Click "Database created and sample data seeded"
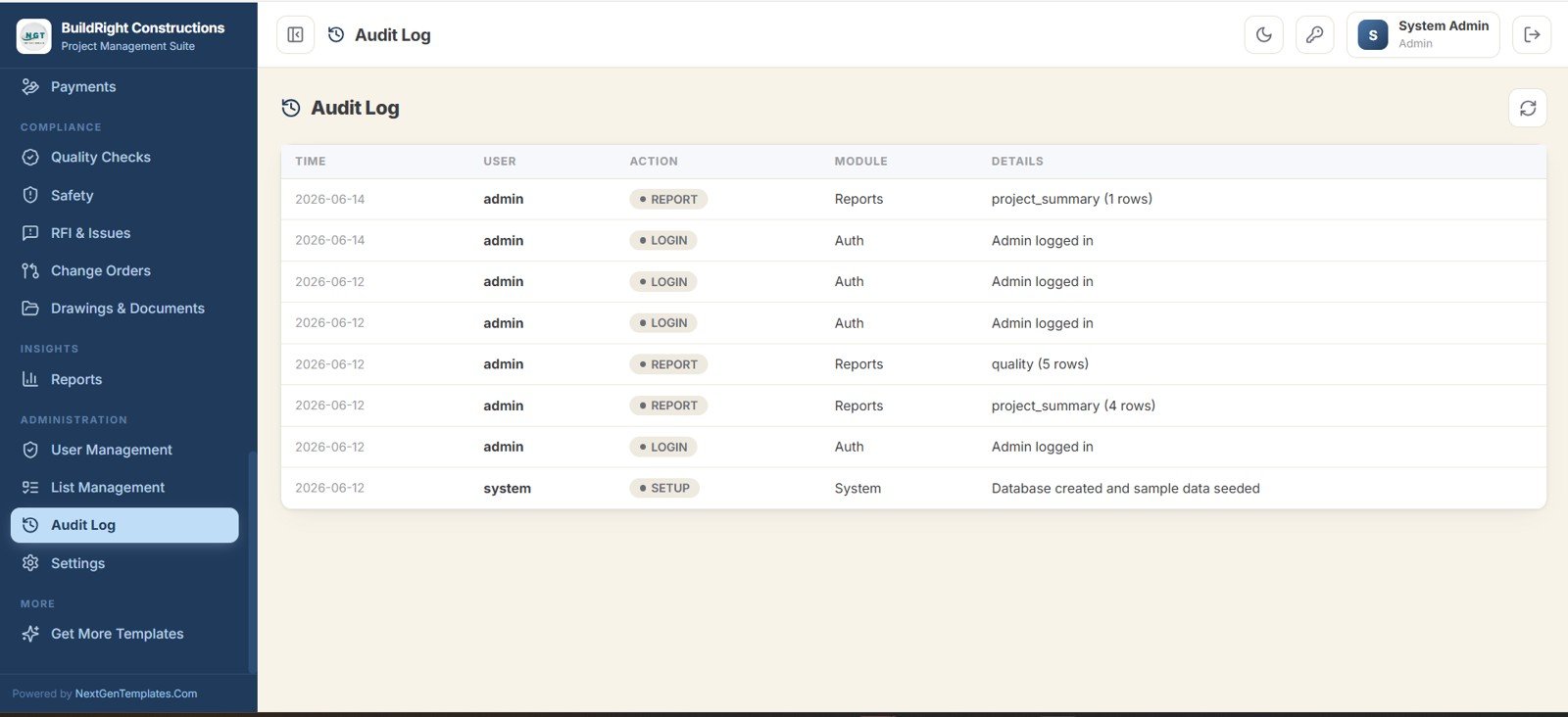1568x717 pixels. pyautogui.click(x=1126, y=488)
